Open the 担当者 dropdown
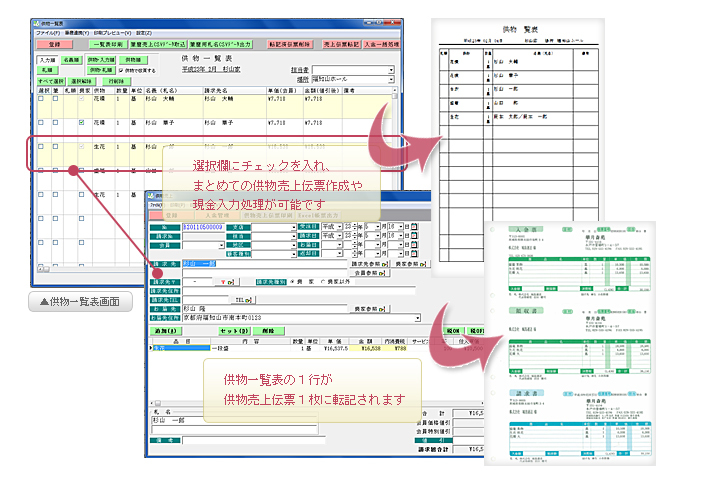This screenshot has height=482, width=715. [391, 70]
